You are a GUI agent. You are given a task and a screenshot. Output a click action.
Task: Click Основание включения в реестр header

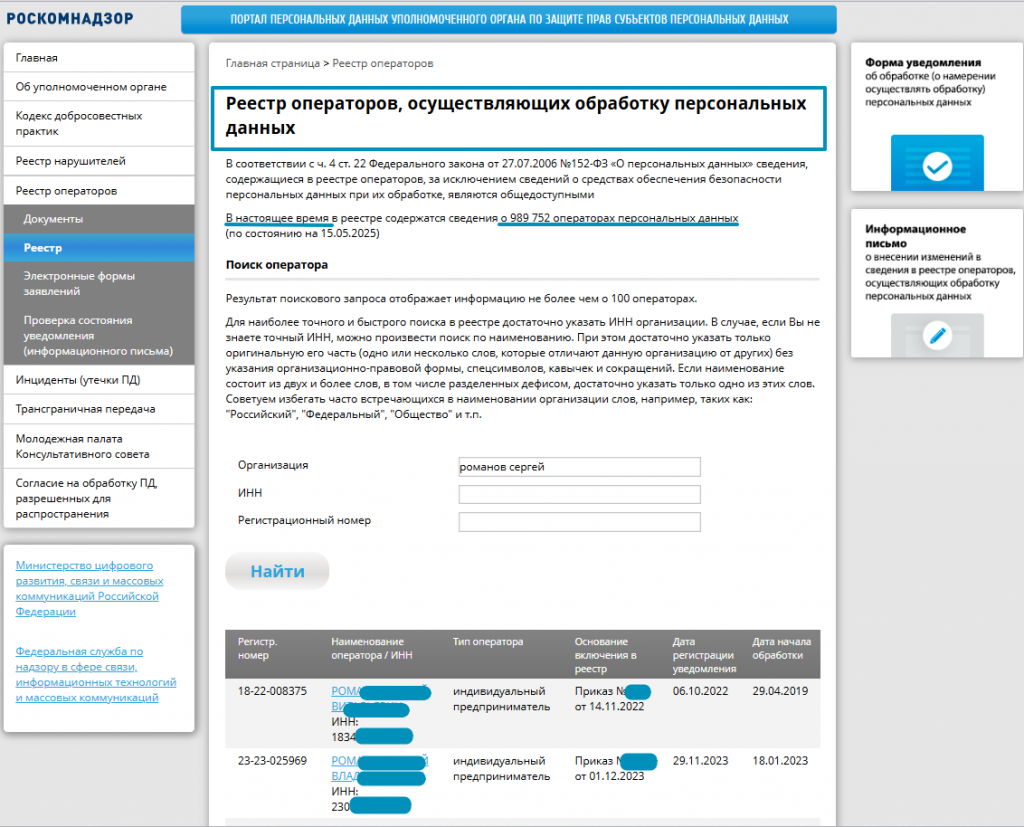tap(605, 655)
